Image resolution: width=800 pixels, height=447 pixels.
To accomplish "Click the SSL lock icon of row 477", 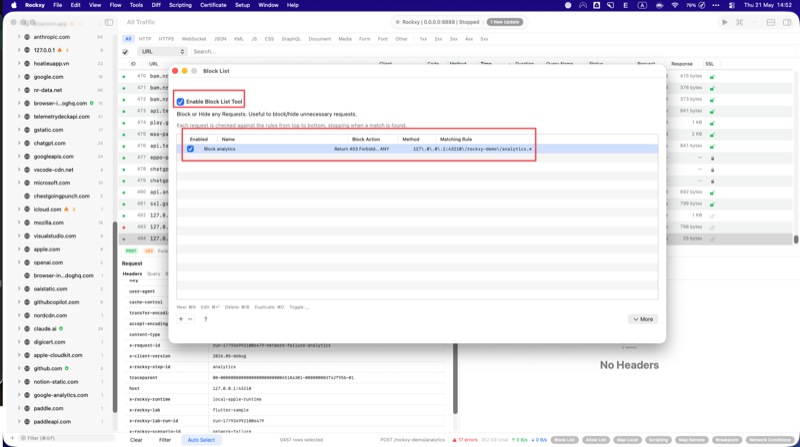I will click(712, 158).
